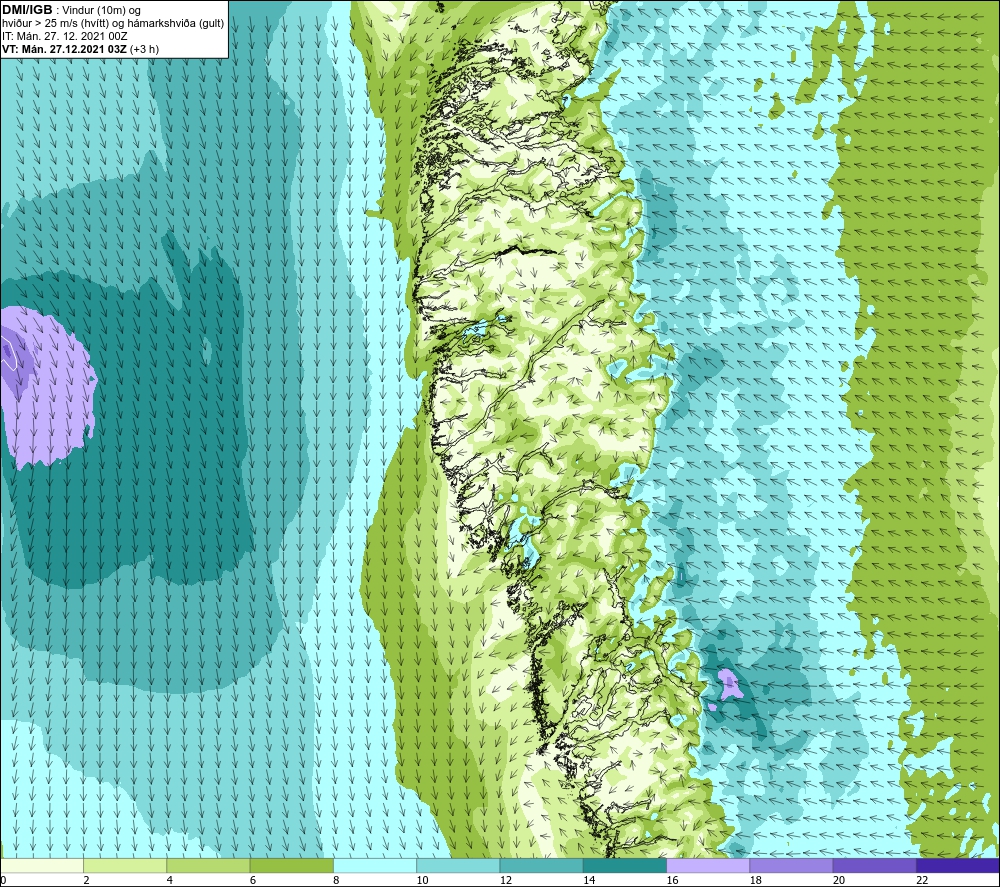
Task: Click the purple 18–20 m/s legend swatch
Action: (x=791, y=865)
